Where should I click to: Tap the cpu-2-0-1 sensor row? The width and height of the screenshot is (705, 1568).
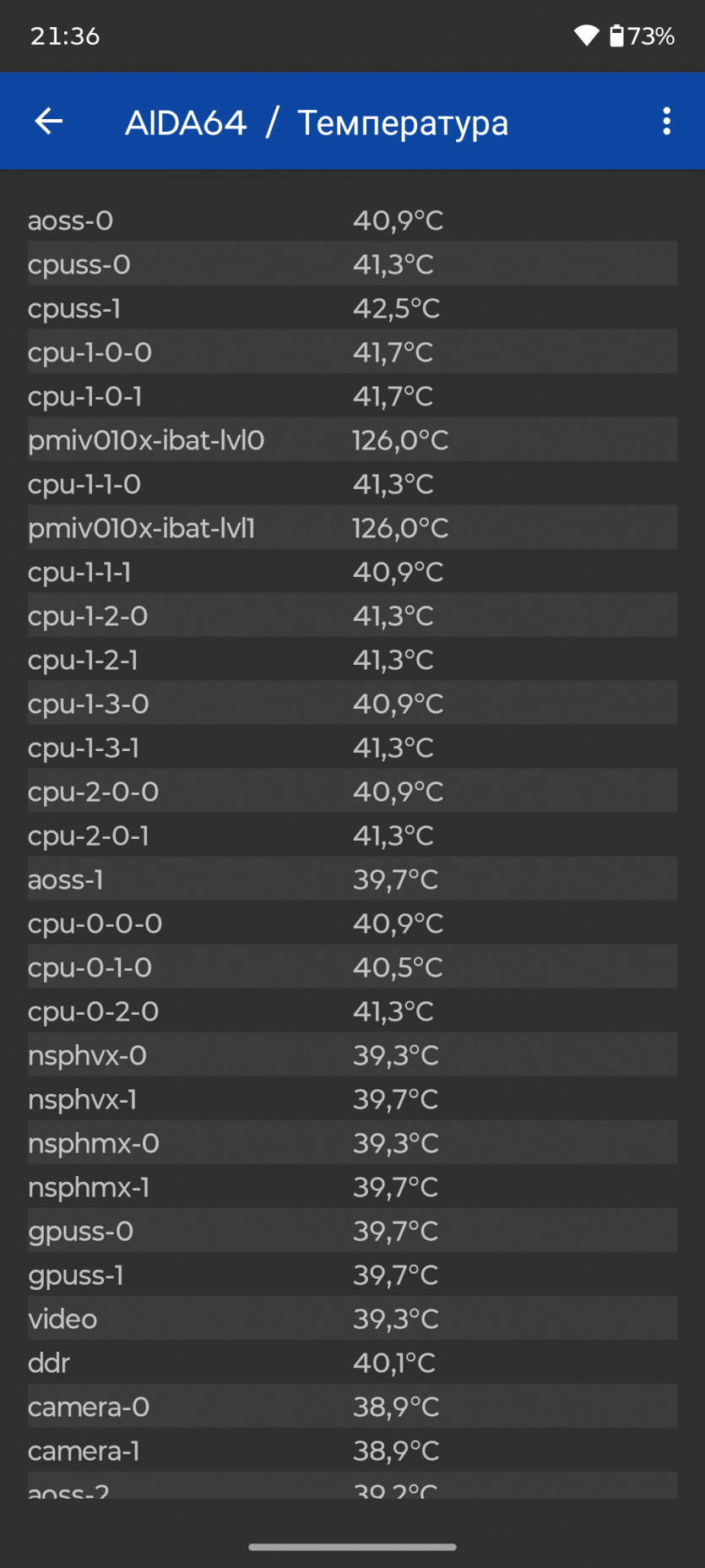tap(352, 836)
